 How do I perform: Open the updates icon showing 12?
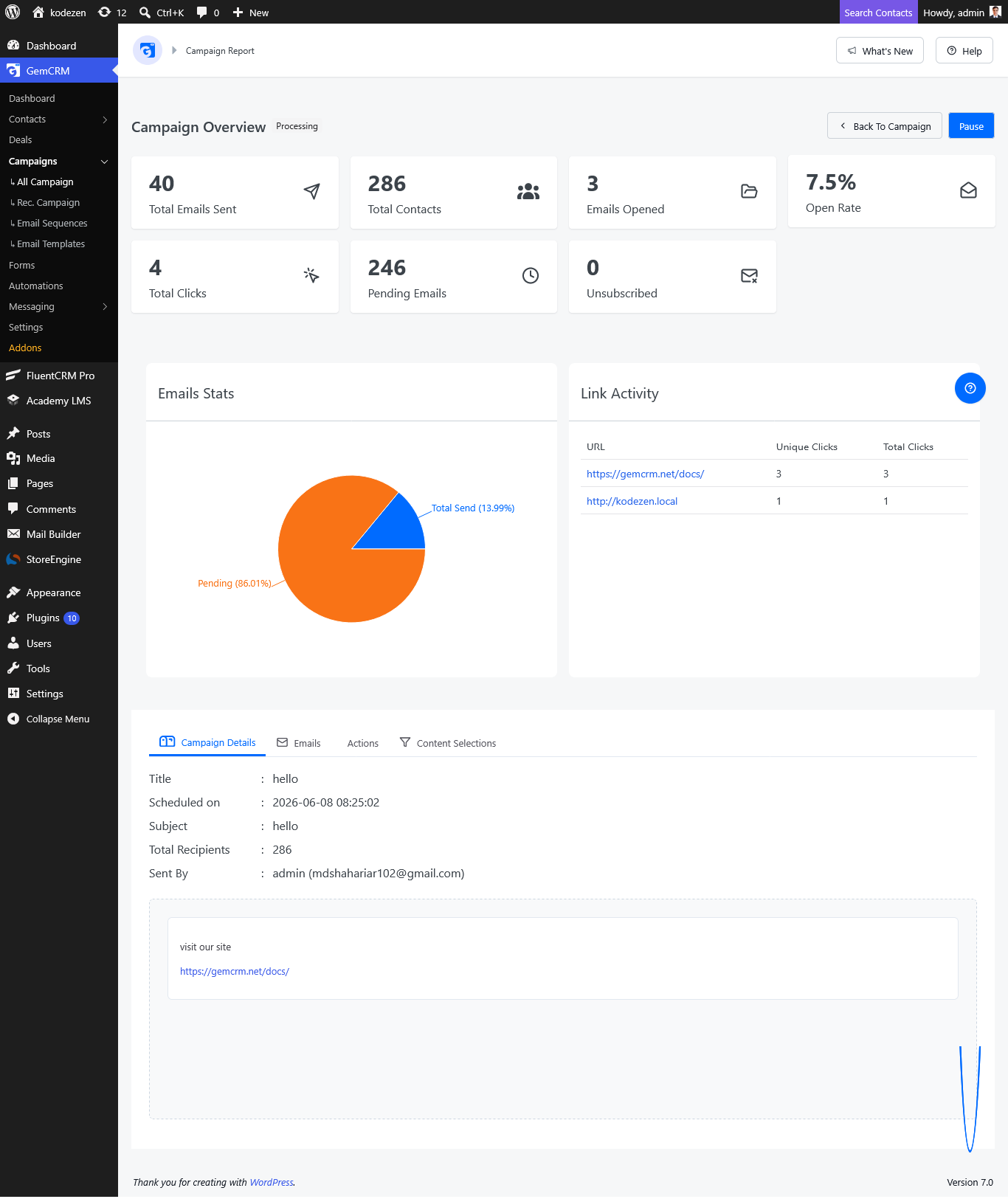[x=104, y=12]
